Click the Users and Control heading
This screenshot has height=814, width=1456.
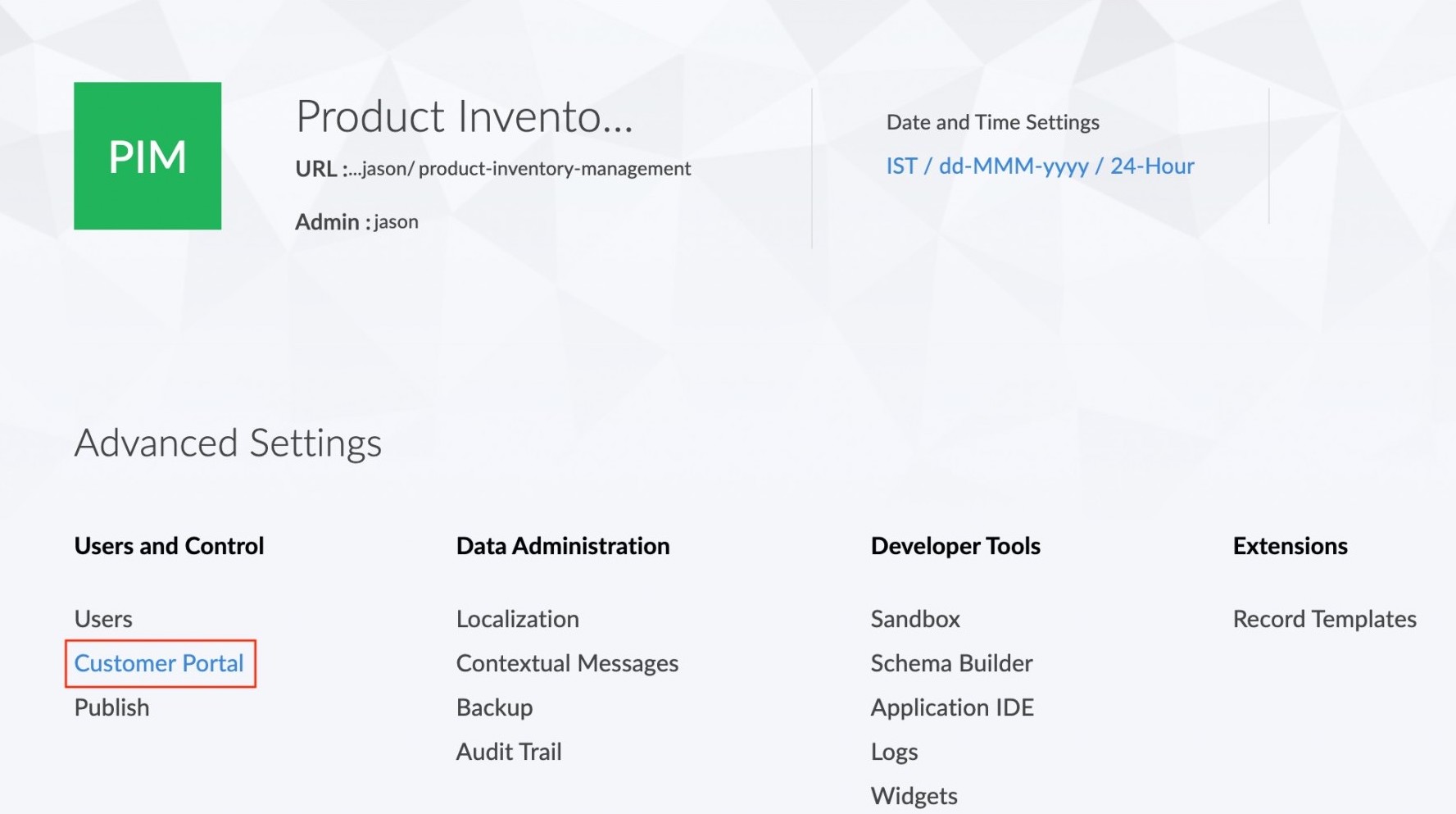(x=169, y=546)
